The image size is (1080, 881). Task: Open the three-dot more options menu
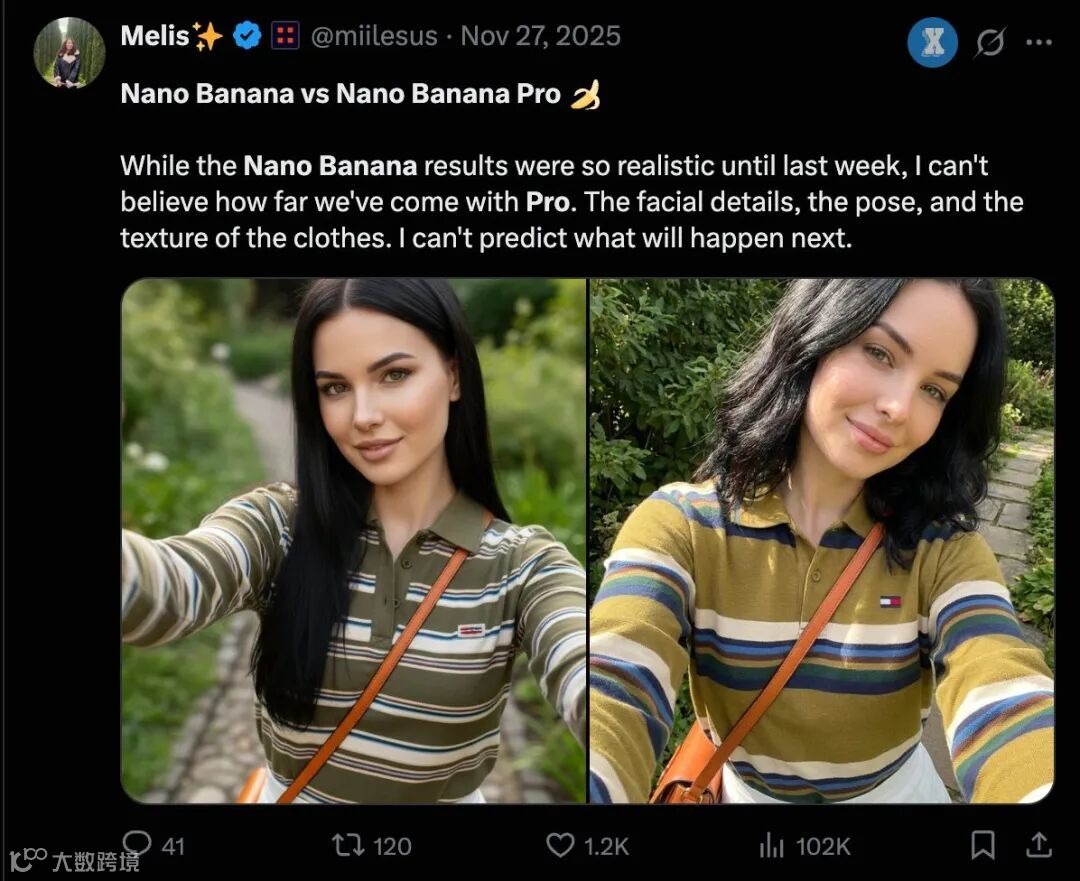point(1039,43)
